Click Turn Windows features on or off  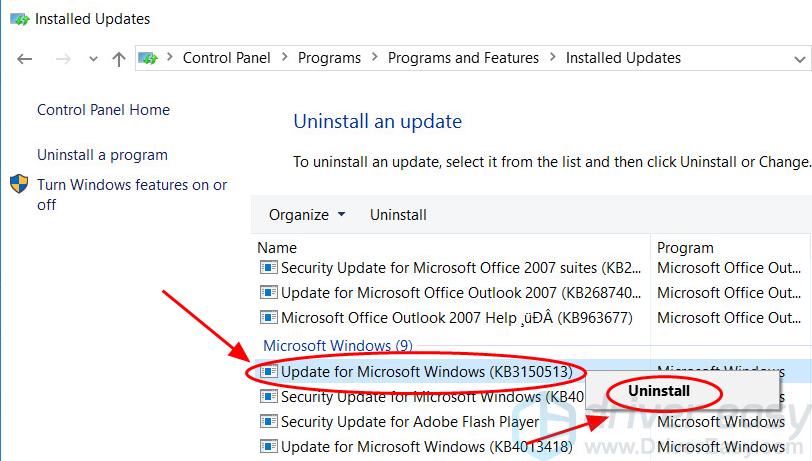coord(132,194)
